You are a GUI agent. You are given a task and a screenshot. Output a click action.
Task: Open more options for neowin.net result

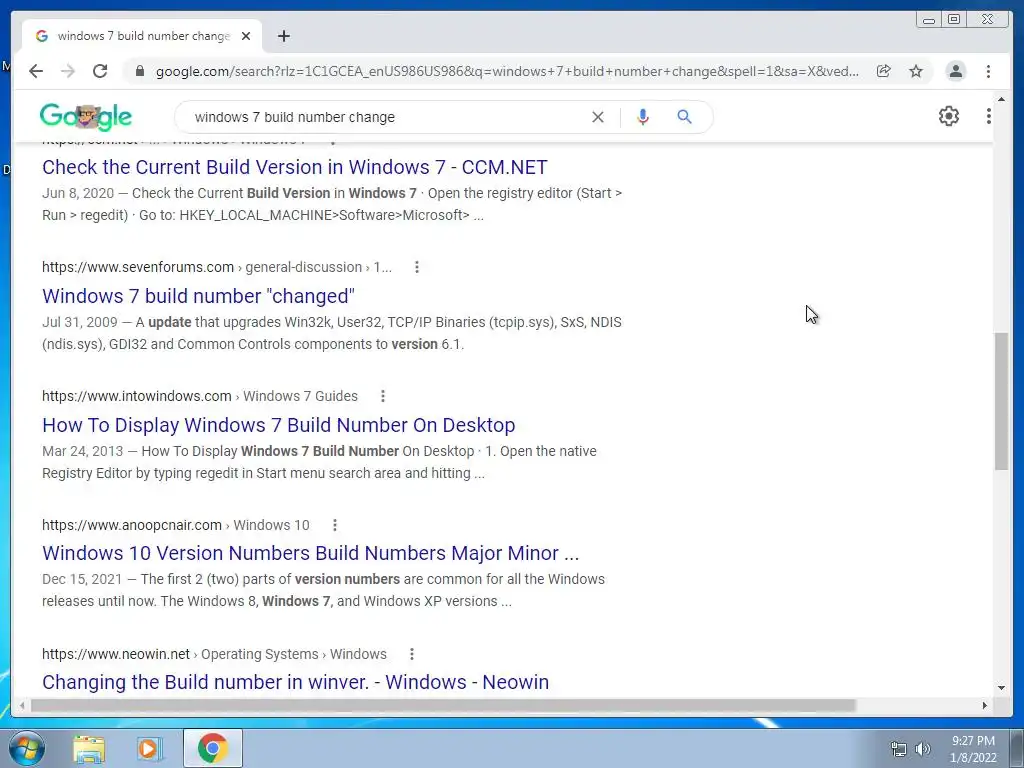click(411, 654)
